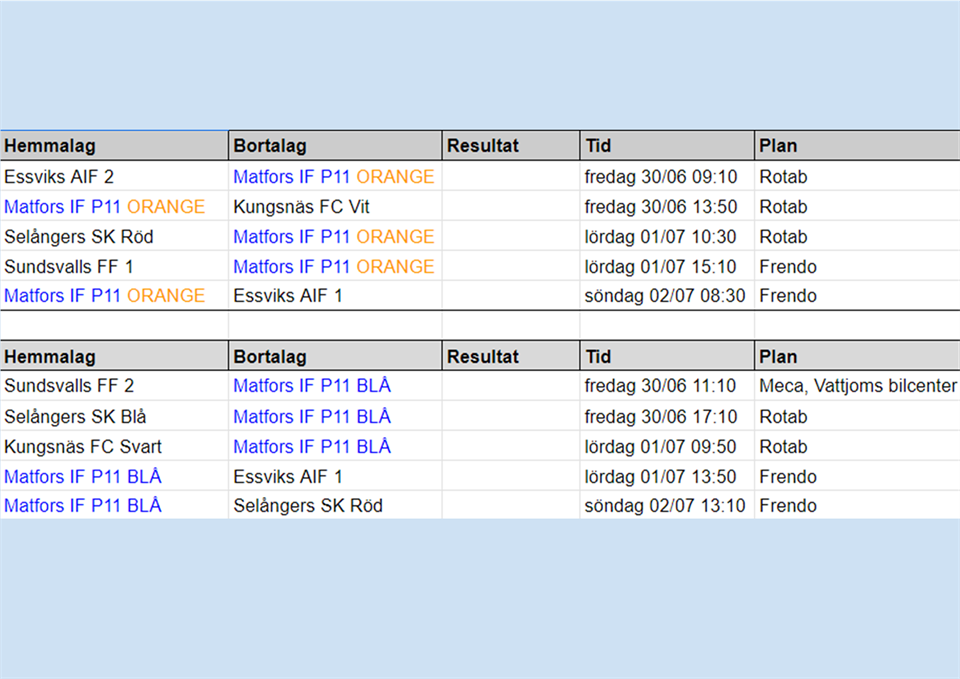The width and height of the screenshot is (960, 679).
Task: Click the Meca, Vattjoms bilcenter plan cell
Action: pos(857,386)
